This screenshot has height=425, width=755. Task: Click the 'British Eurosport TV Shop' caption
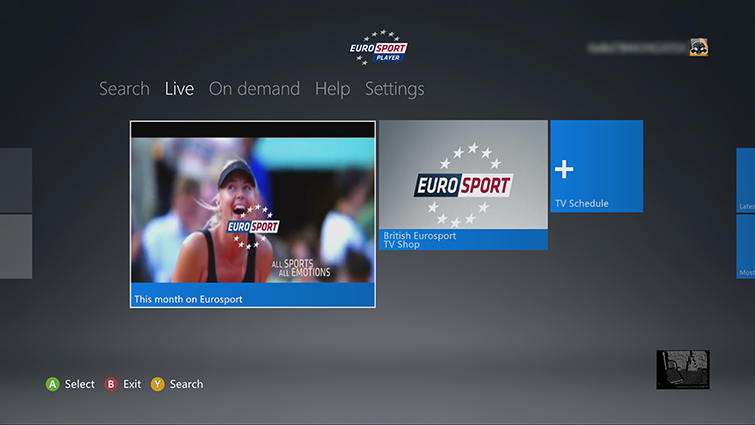(x=419, y=240)
